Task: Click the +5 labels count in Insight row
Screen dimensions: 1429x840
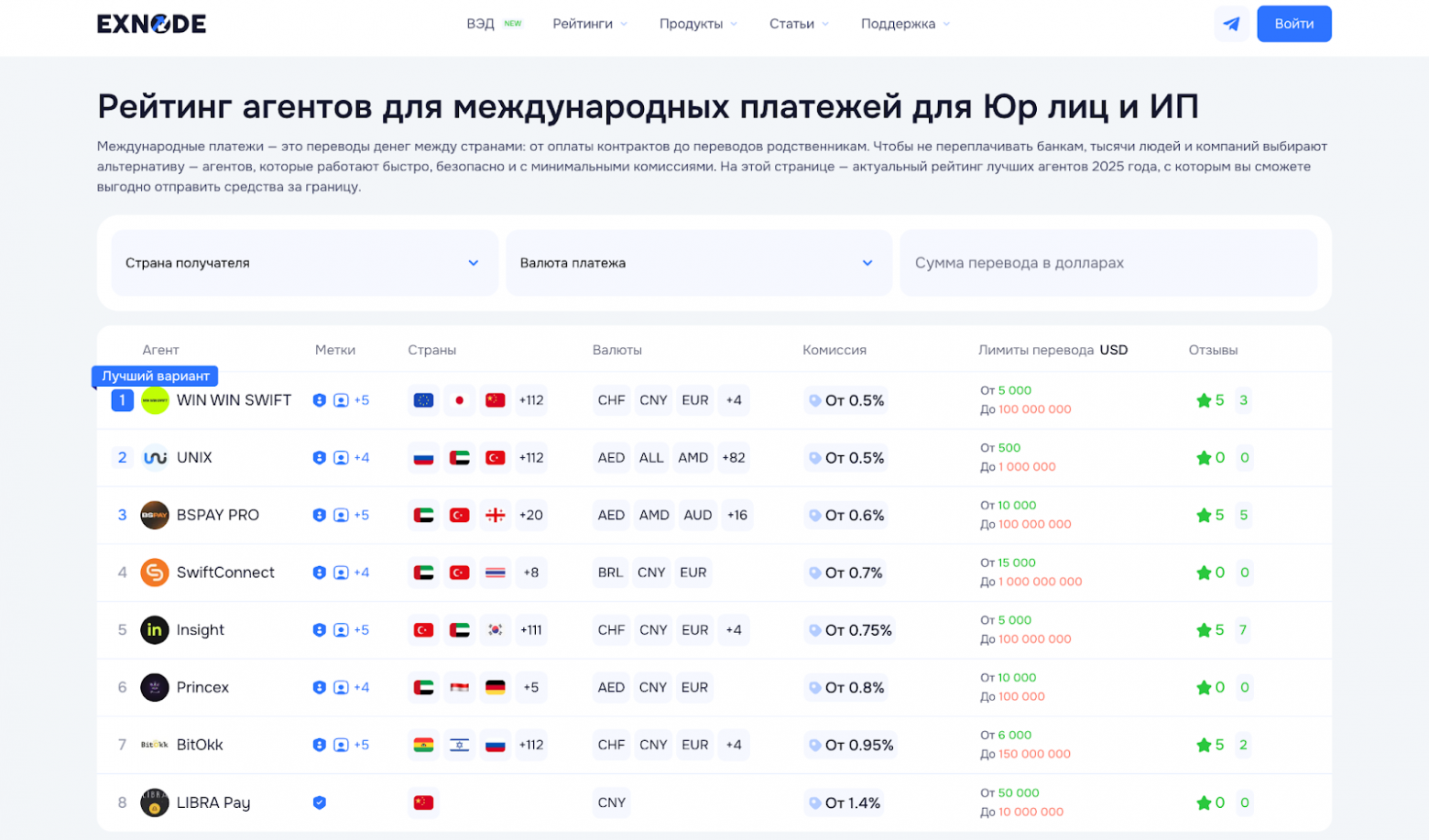Action: [362, 630]
